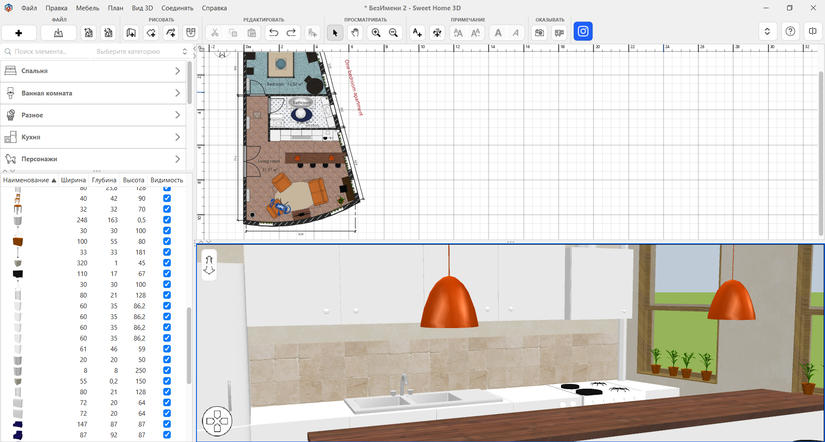The width and height of the screenshot is (825, 442).
Task: Click the second document icon in ФАЙЛ group
Action: pyautogui.click(x=108, y=33)
